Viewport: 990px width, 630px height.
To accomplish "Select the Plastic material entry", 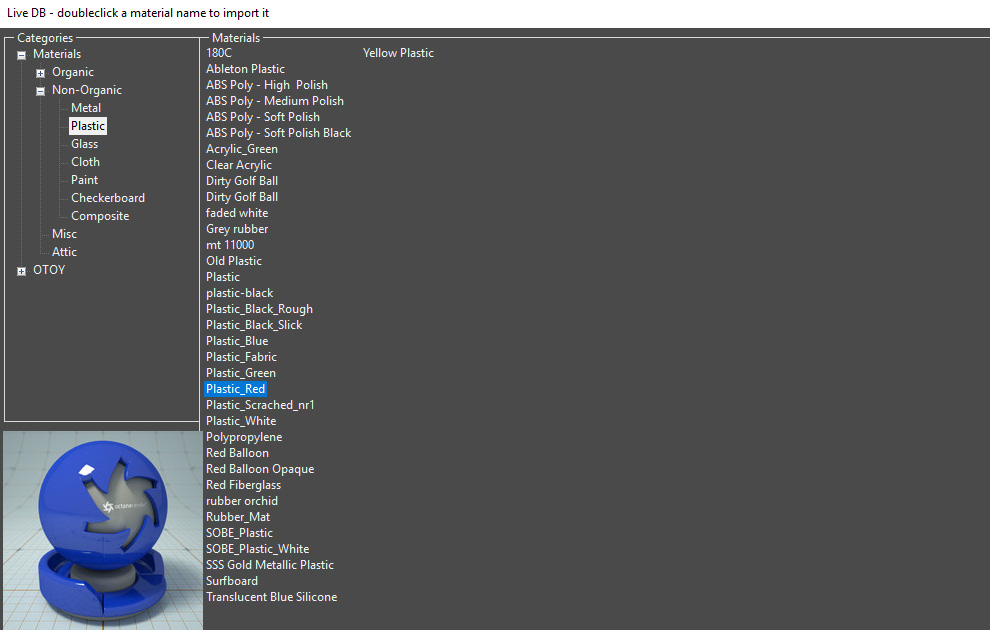I will click(223, 276).
